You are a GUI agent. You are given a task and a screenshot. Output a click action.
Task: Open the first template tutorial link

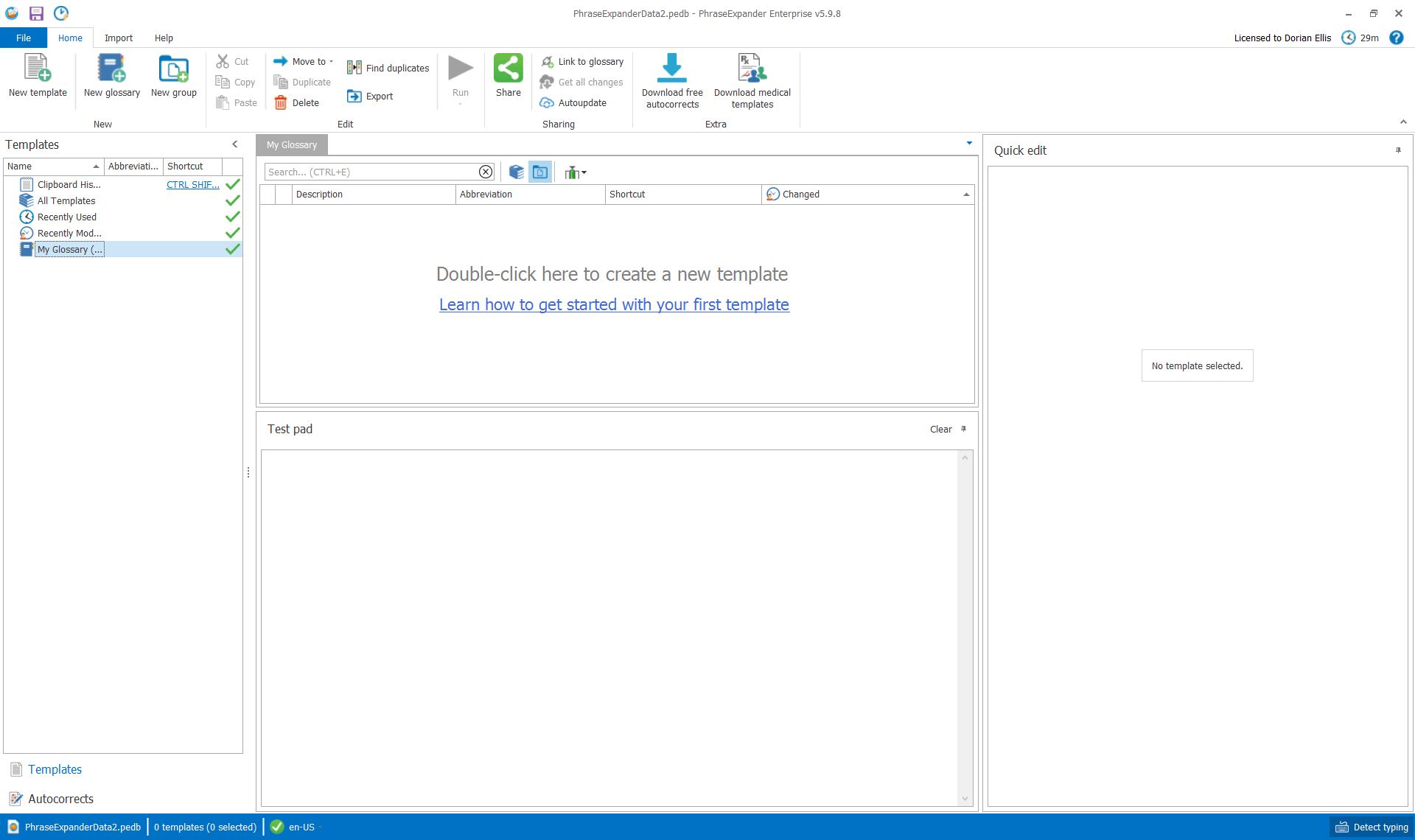point(614,304)
